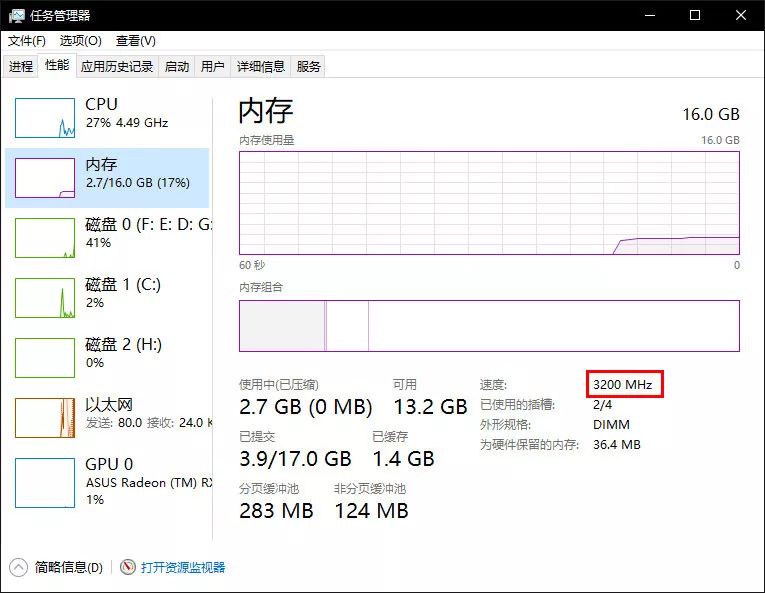This screenshot has height=593, width=765.
Task: Switch to the 详细信息 tab
Action: [260, 67]
